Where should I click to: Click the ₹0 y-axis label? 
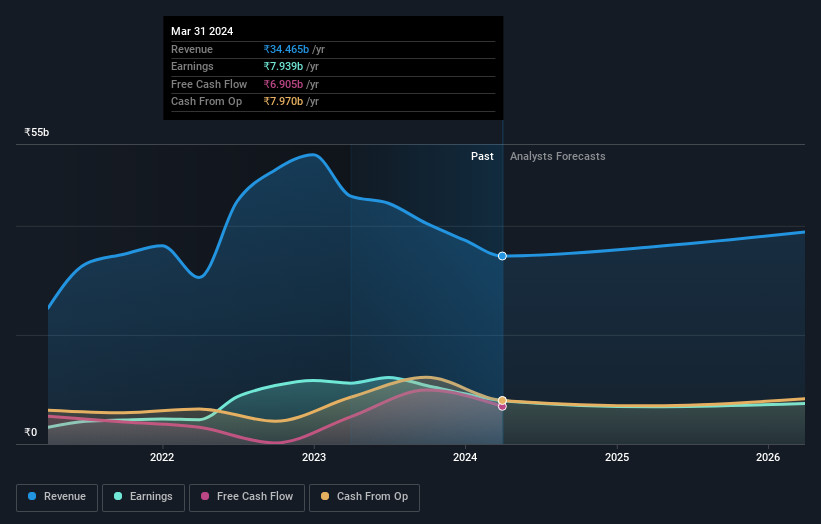pos(31,432)
